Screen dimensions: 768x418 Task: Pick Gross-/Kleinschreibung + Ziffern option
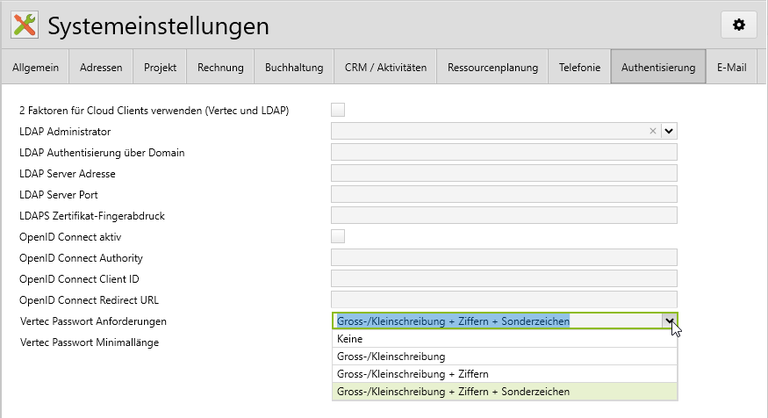click(505, 374)
